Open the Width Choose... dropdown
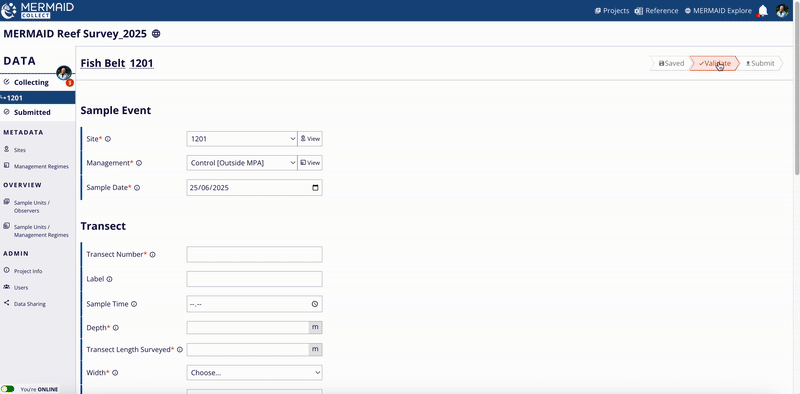The image size is (800, 394). pyautogui.click(x=254, y=373)
